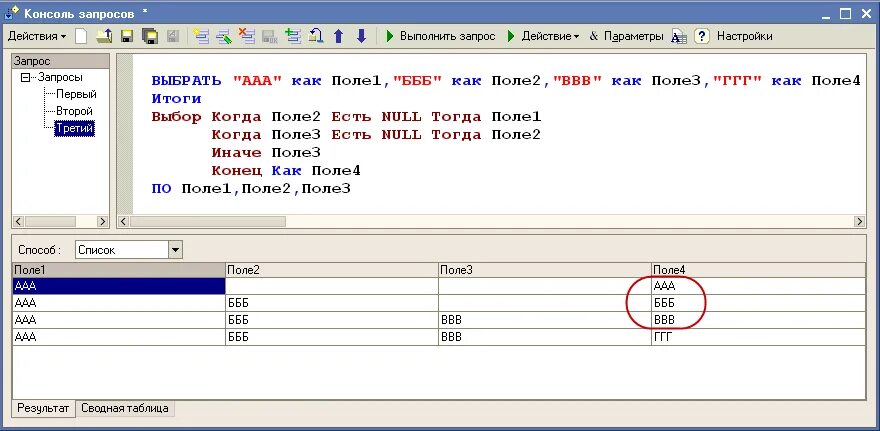Select the ААА cell in Поле4 column
The image size is (880, 431).
pos(758,286)
